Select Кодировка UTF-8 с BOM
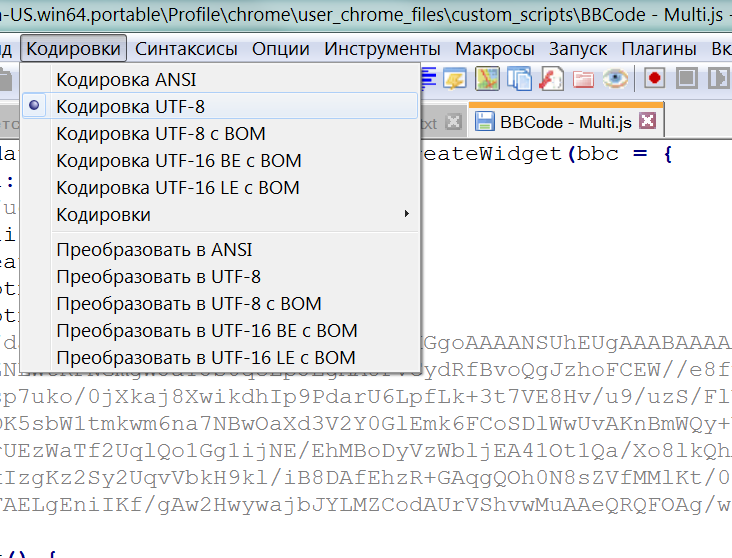The height and width of the screenshot is (558, 732). click(160, 133)
